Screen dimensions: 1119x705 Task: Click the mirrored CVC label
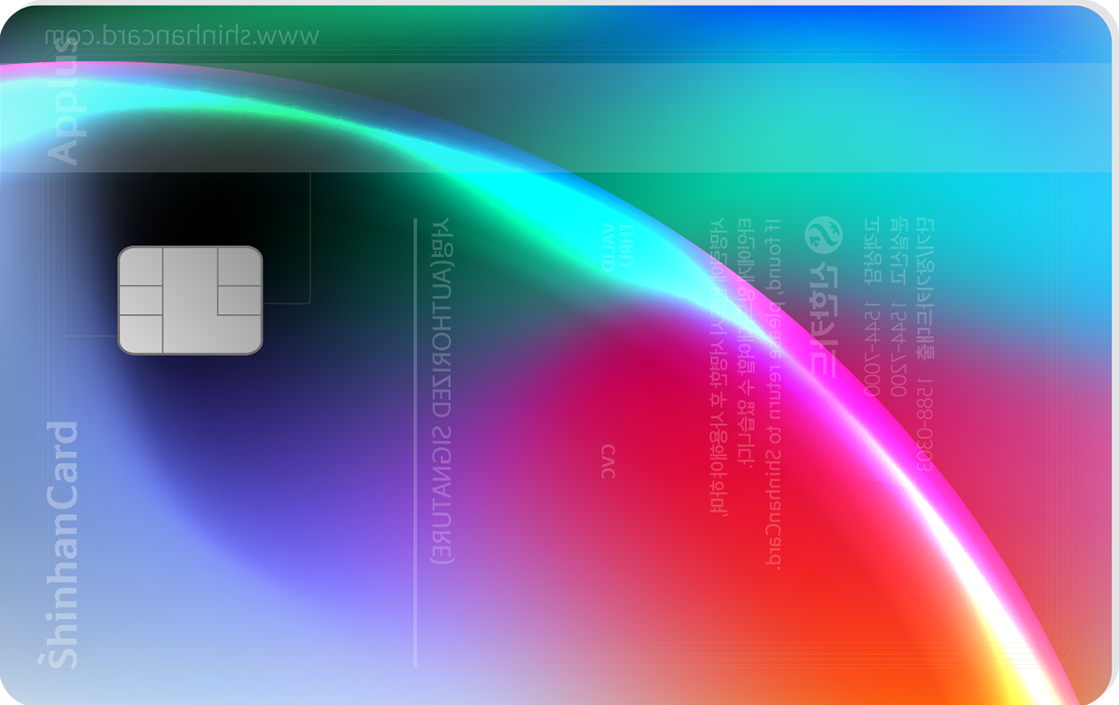(608, 462)
